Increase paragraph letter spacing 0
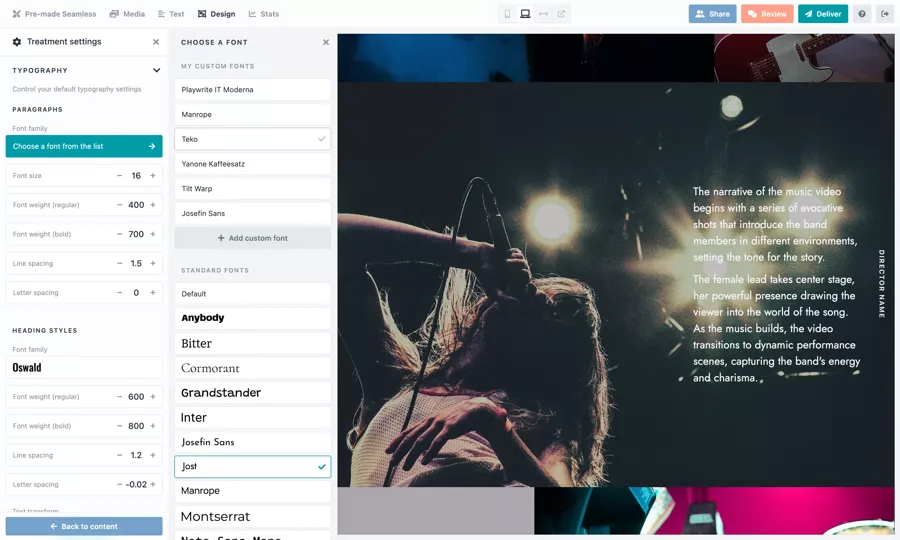Viewport: 900px width, 540px height. [153, 293]
